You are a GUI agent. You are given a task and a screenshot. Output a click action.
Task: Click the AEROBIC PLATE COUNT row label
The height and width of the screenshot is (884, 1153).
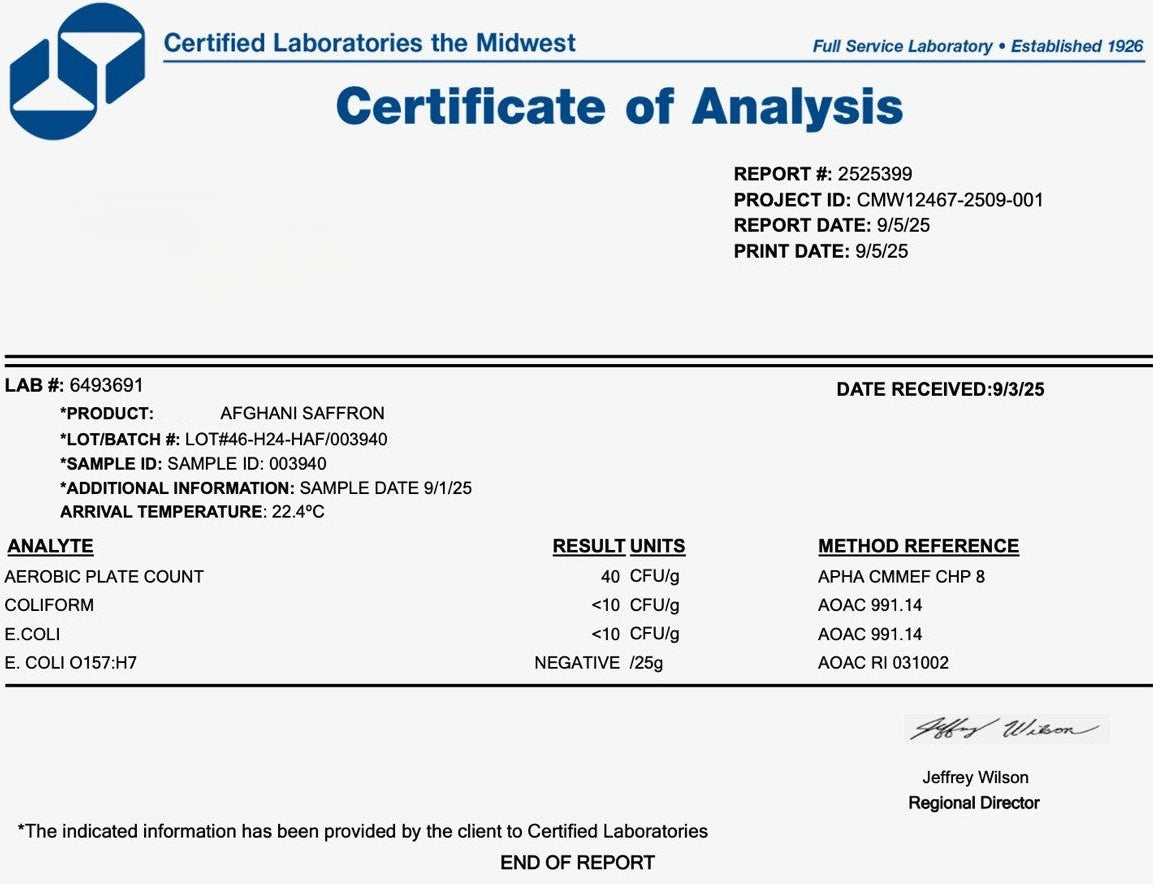(x=104, y=577)
